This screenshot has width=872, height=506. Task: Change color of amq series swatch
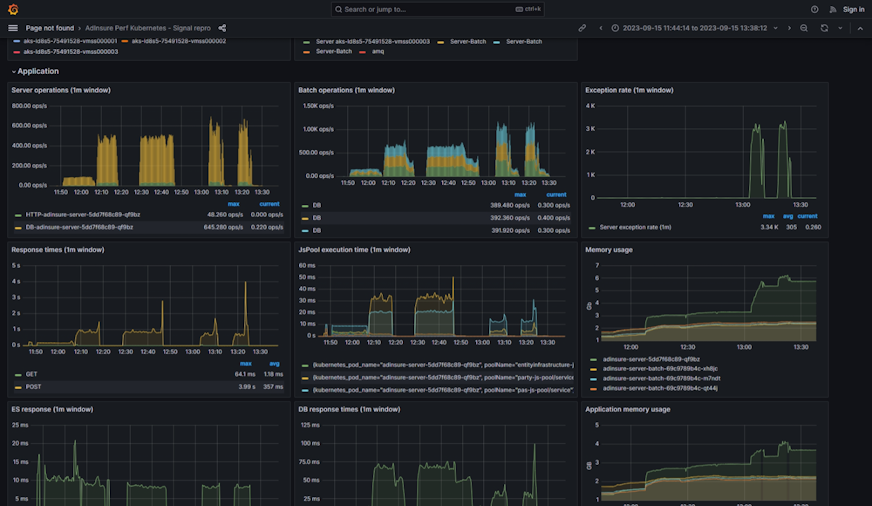coord(362,52)
